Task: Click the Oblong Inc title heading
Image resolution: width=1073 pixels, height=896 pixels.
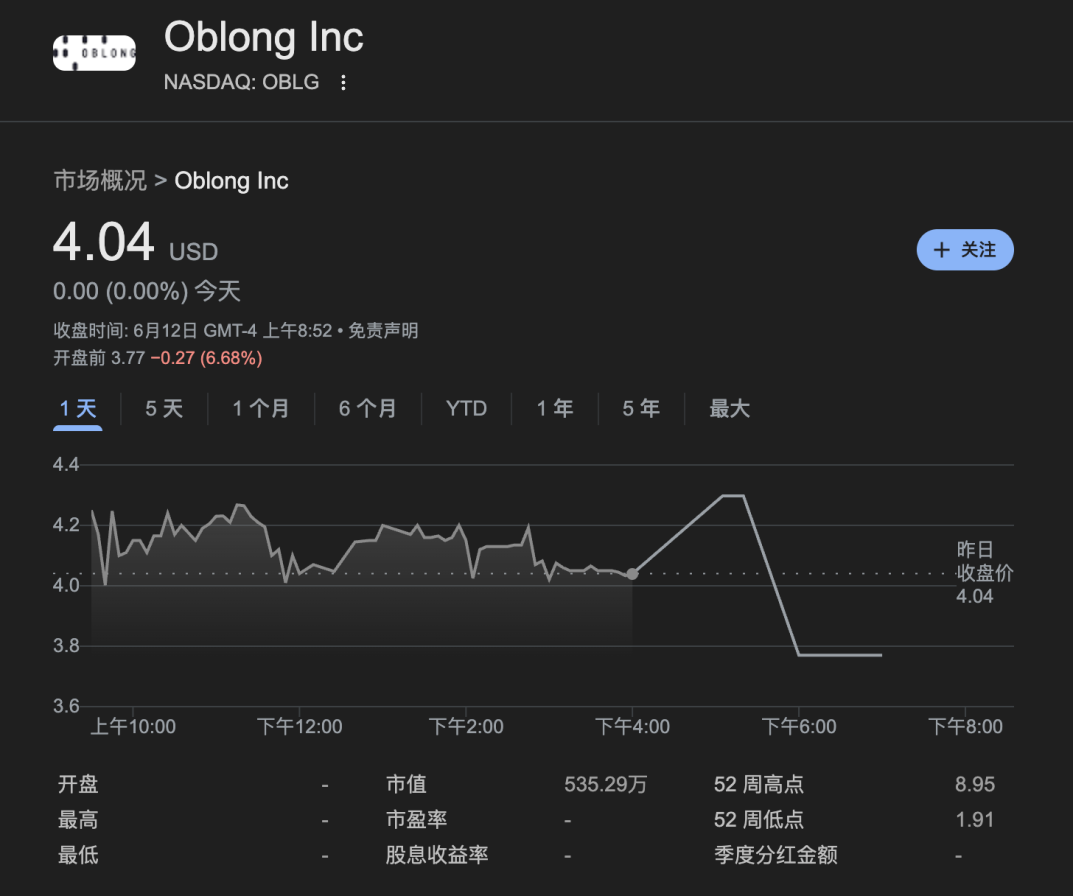Action: click(264, 38)
